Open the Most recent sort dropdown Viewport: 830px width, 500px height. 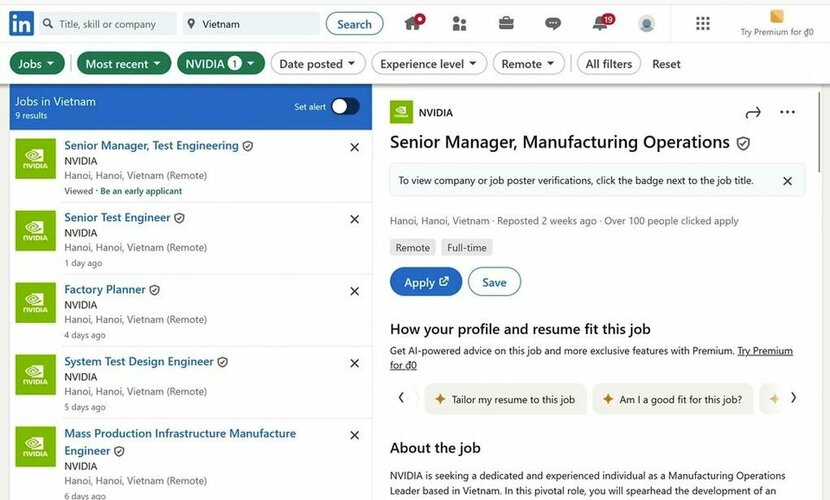[124, 64]
